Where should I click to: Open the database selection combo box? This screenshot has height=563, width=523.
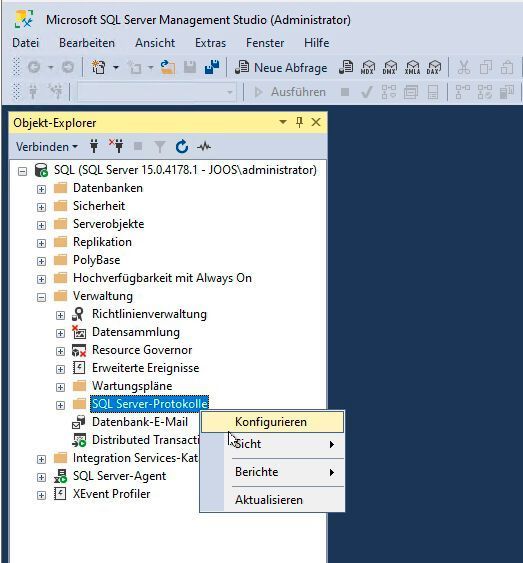click(157, 92)
